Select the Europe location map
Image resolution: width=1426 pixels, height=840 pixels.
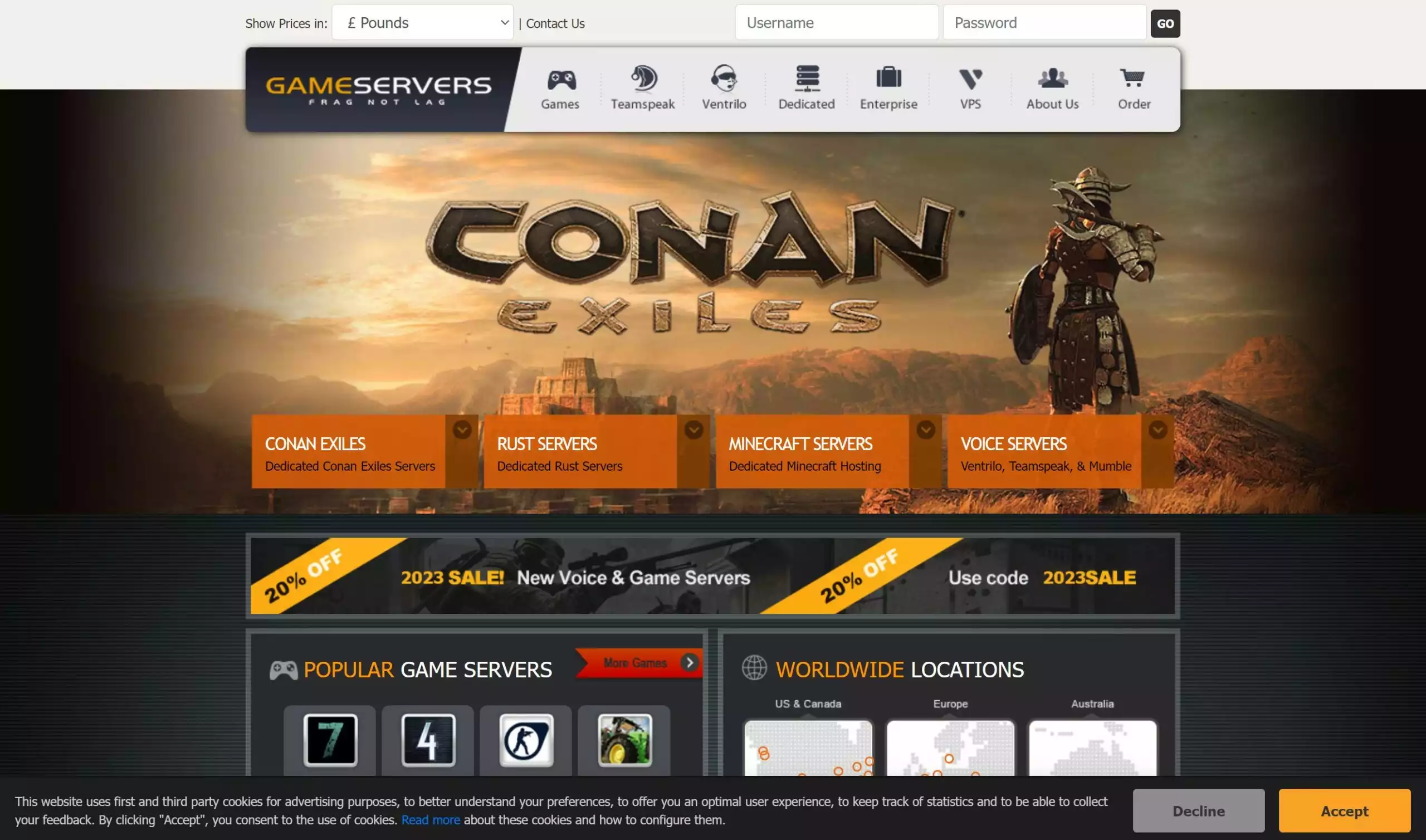[x=951, y=747]
